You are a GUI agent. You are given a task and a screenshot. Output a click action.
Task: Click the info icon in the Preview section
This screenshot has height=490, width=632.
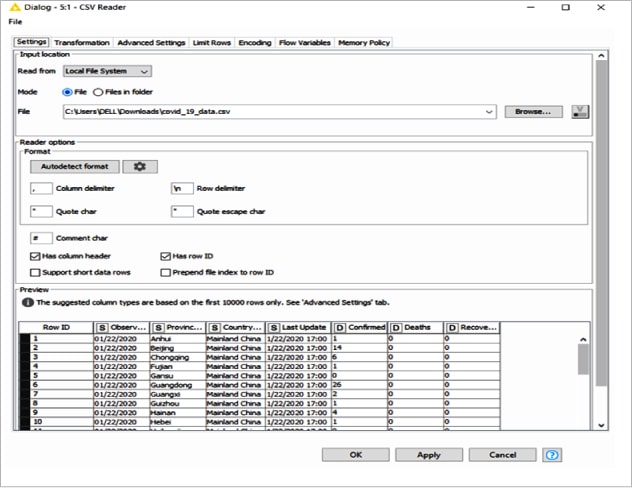coord(28,301)
